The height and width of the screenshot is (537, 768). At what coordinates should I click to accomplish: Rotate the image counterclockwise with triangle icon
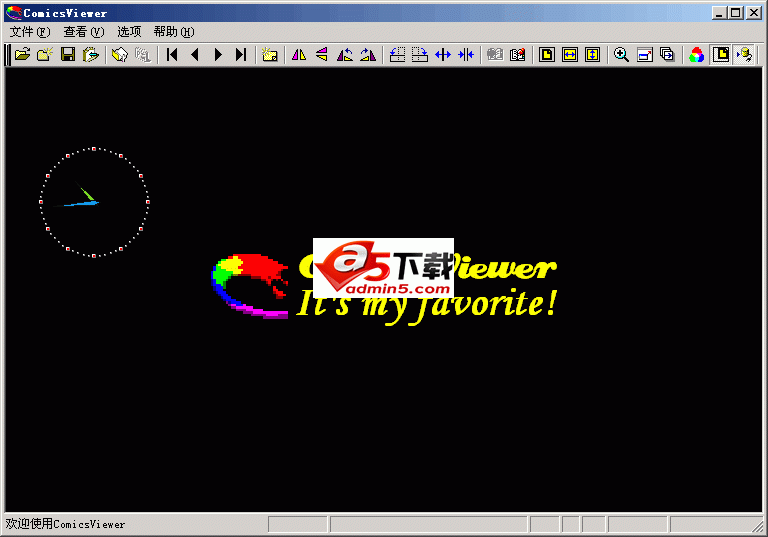(x=345, y=54)
